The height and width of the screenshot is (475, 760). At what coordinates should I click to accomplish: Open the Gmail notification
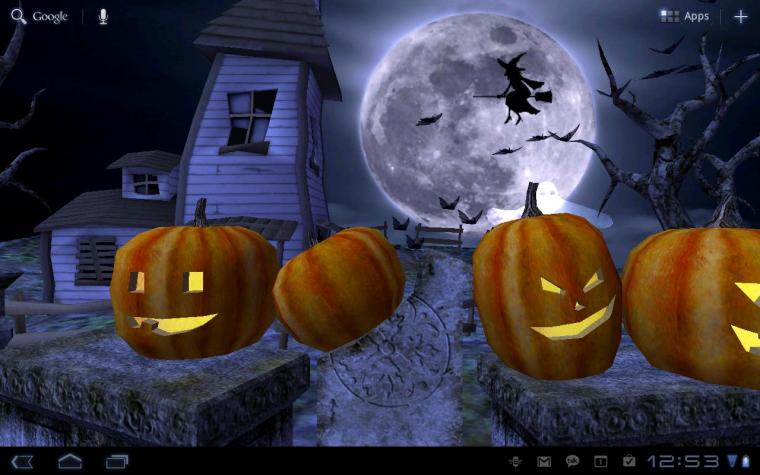(x=544, y=461)
